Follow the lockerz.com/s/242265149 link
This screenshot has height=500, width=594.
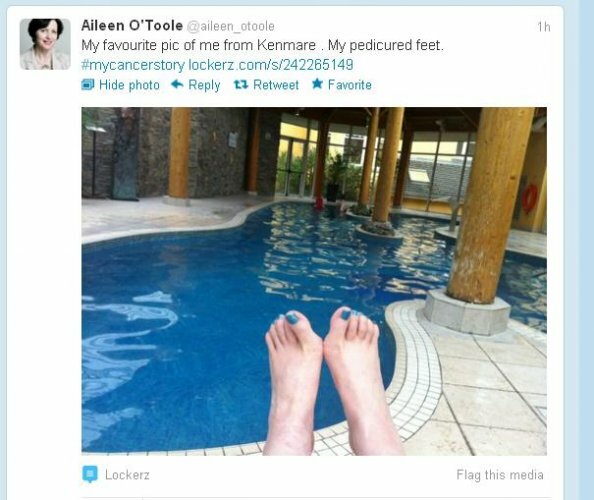point(271,65)
